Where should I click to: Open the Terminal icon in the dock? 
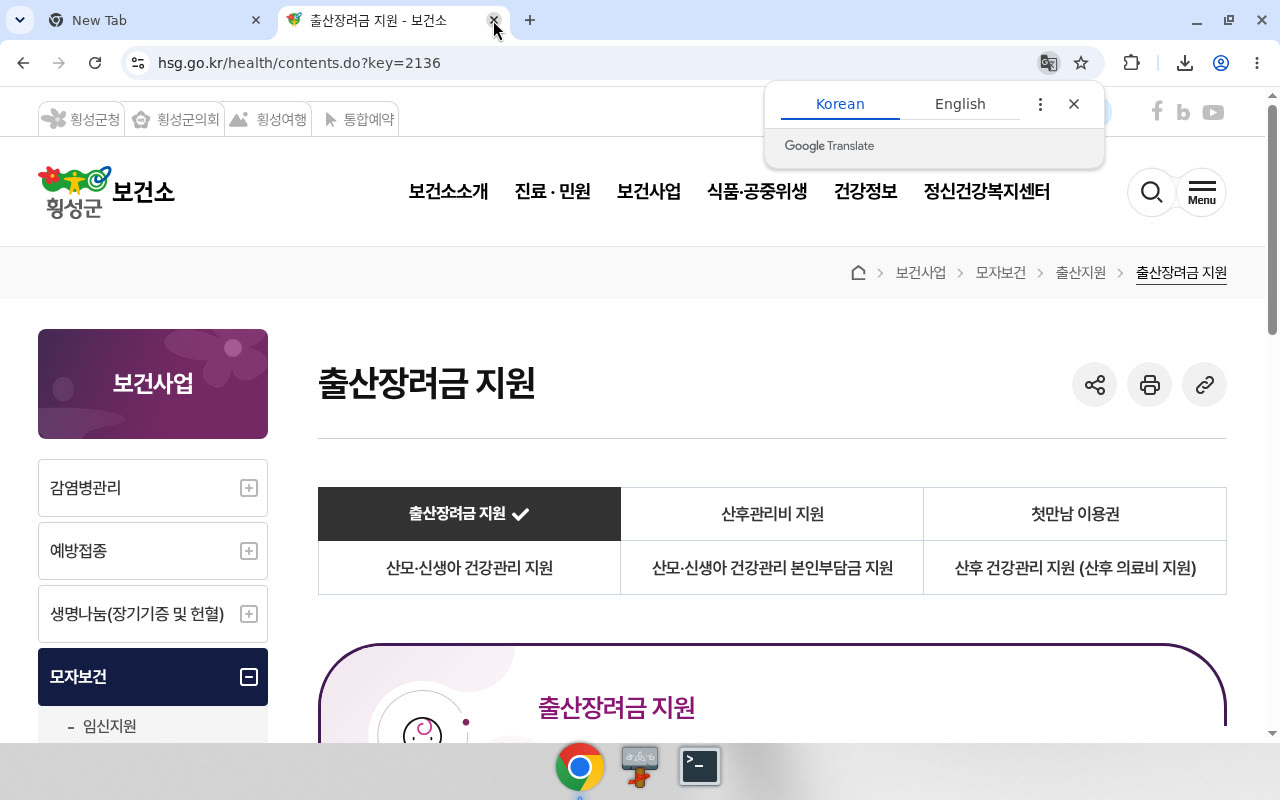700,767
